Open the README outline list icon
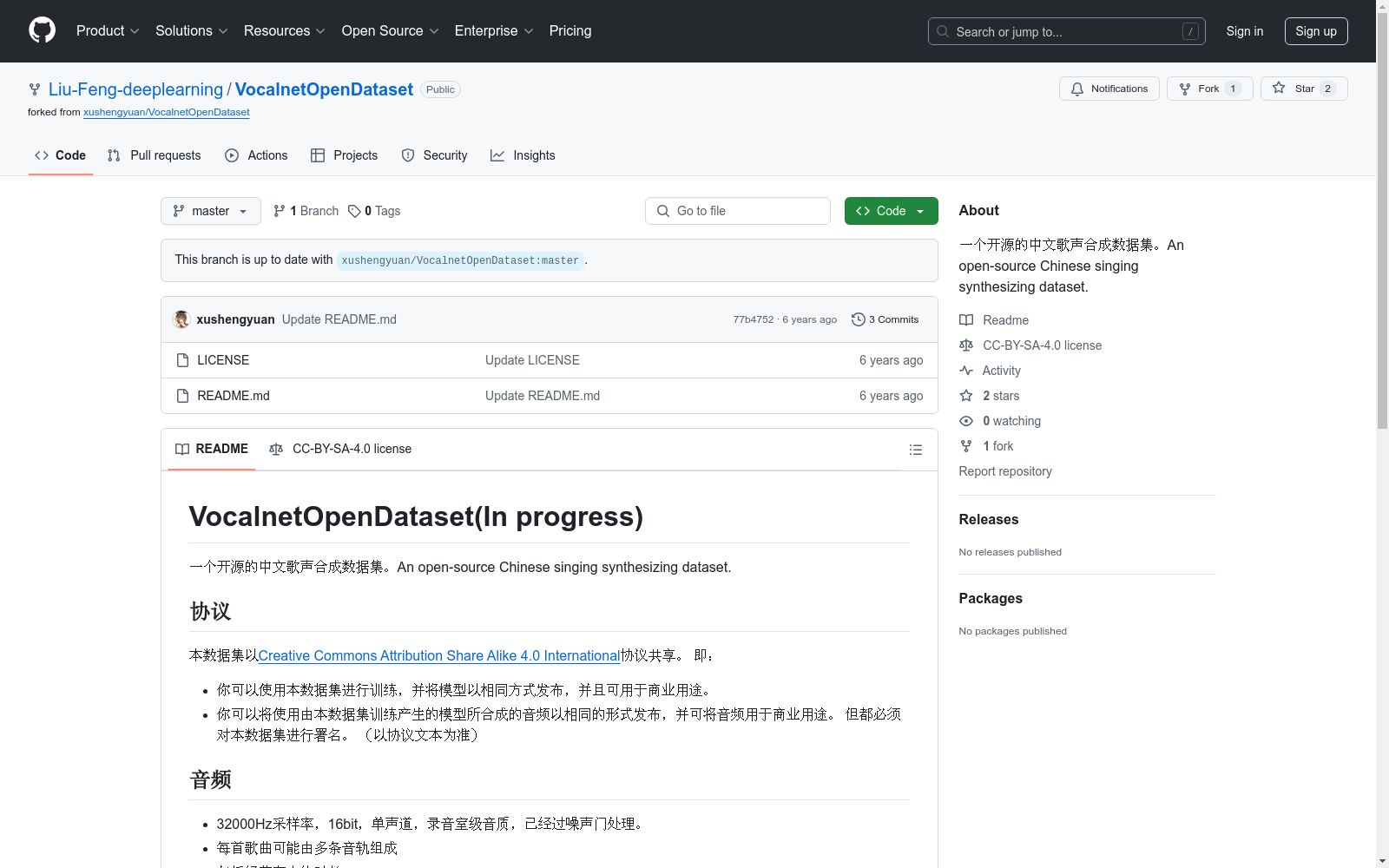 pos(915,450)
